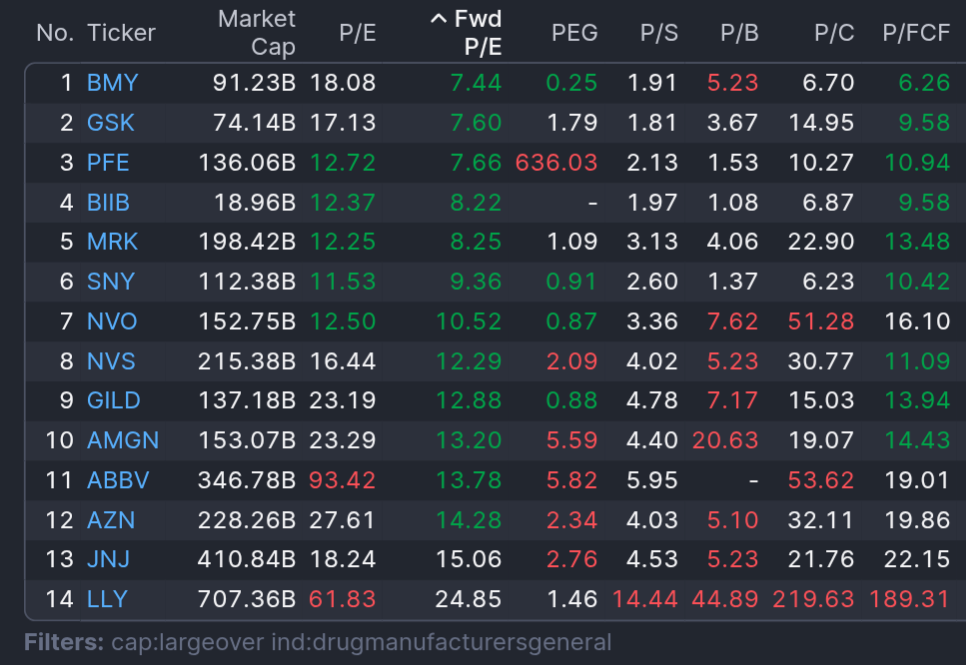Open SNY ticker link
966x665 pixels.
click(110, 282)
